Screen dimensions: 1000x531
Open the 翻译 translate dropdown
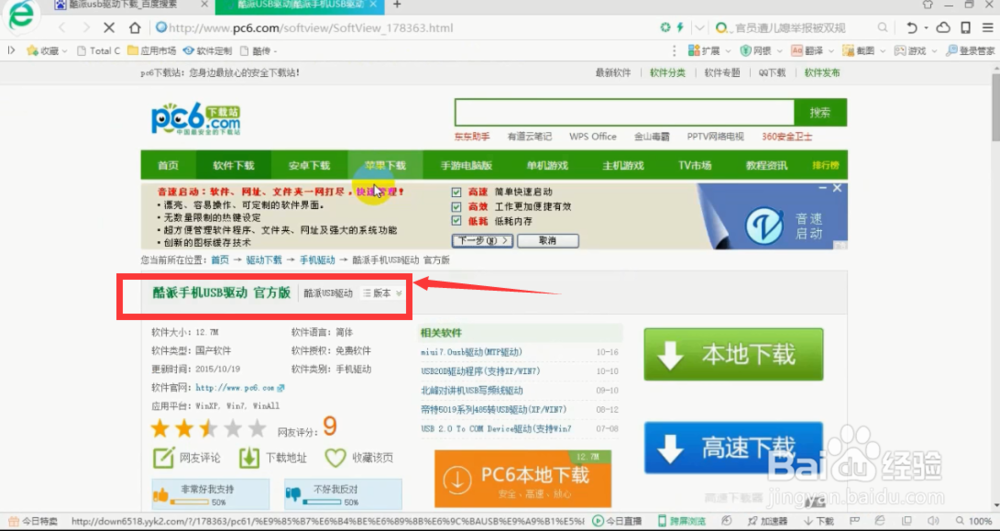click(812, 51)
